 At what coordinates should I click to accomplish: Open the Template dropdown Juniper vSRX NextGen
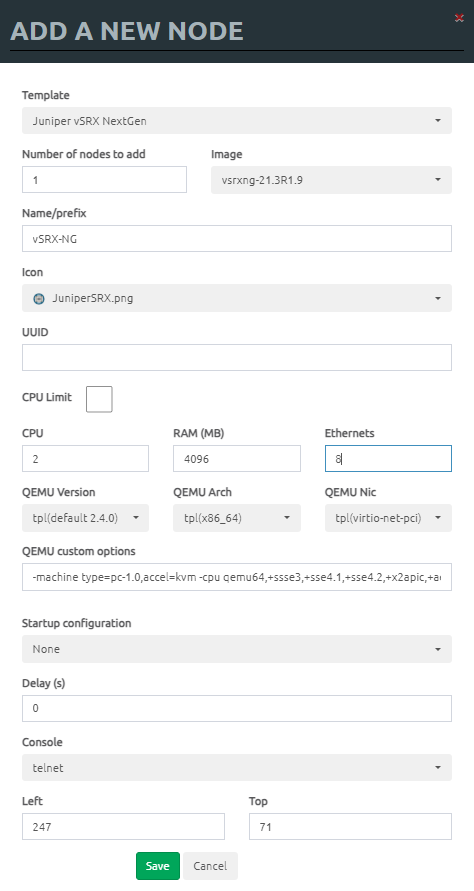coord(237,120)
